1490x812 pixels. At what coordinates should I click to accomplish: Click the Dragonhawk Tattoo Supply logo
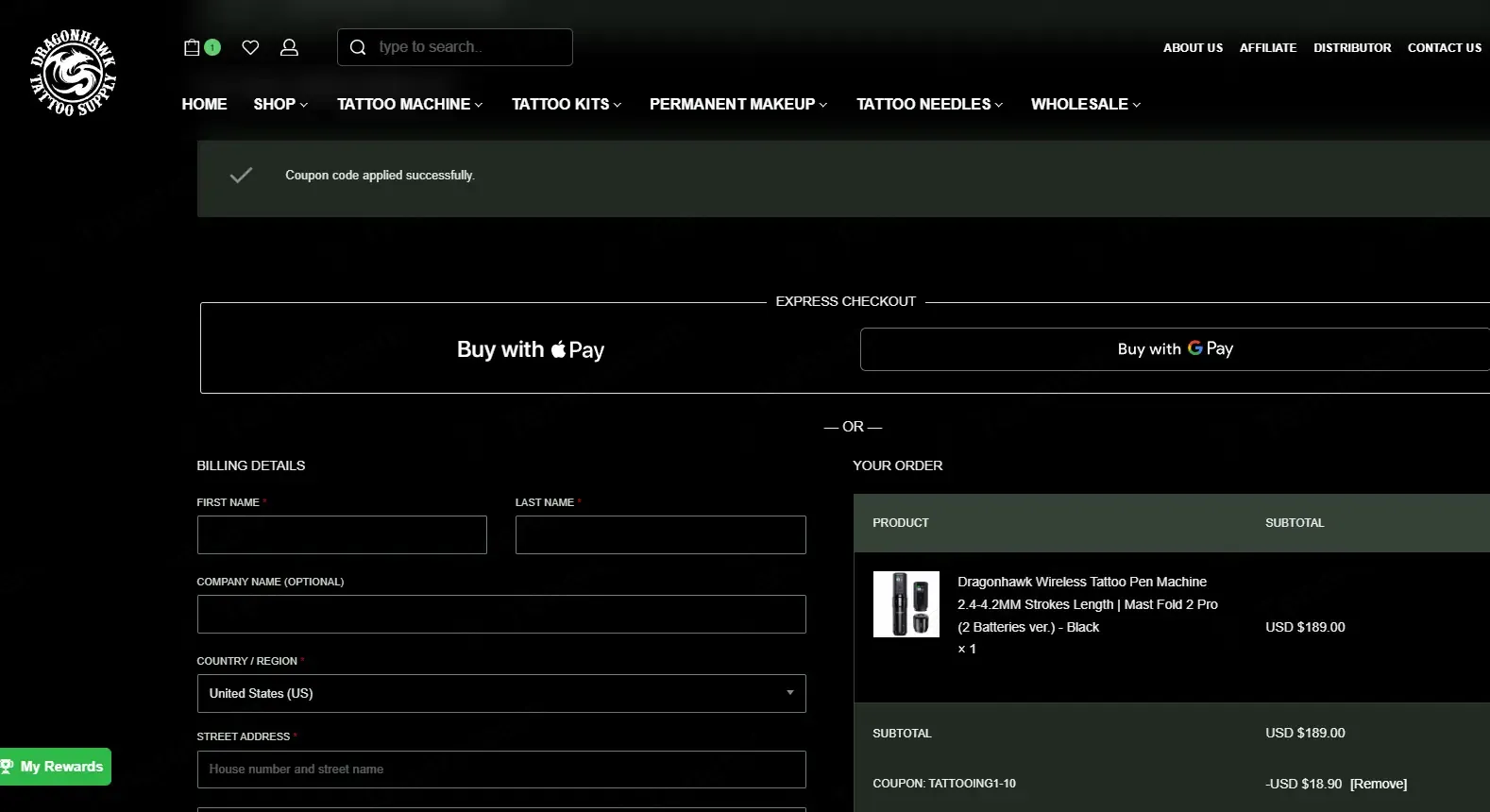point(73,74)
